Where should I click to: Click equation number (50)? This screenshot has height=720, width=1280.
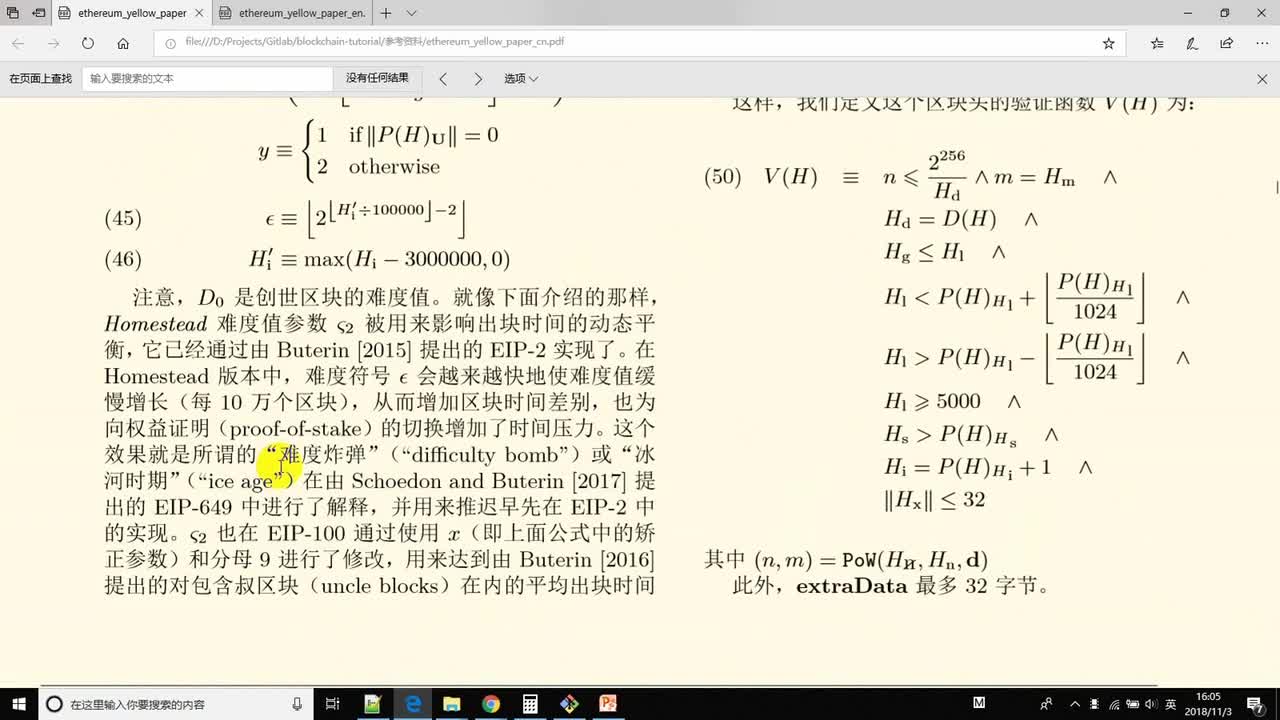point(723,177)
